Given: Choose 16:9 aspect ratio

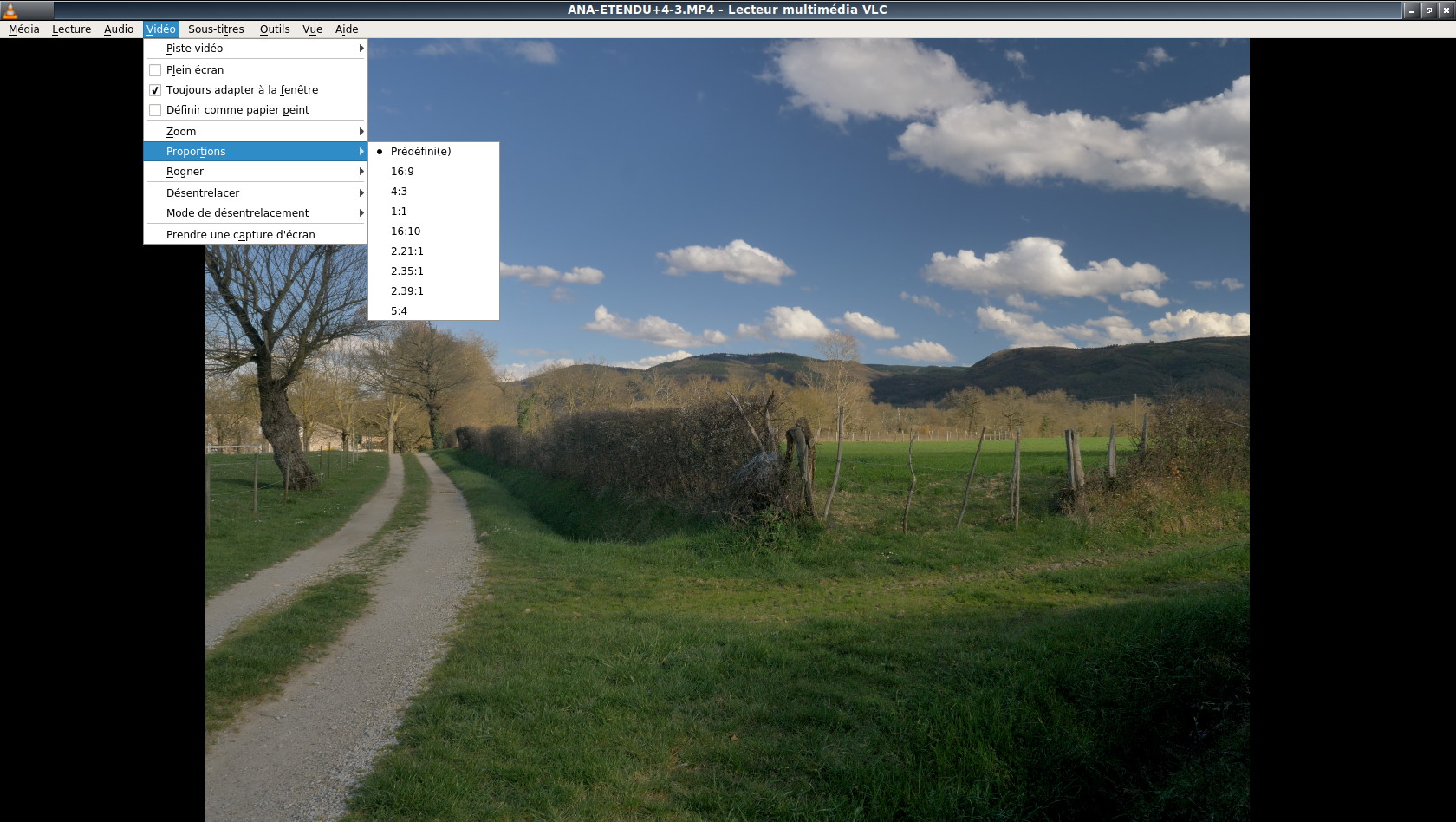Looking at the screenshot, I should pyautogui.click(x=402, y=172).
